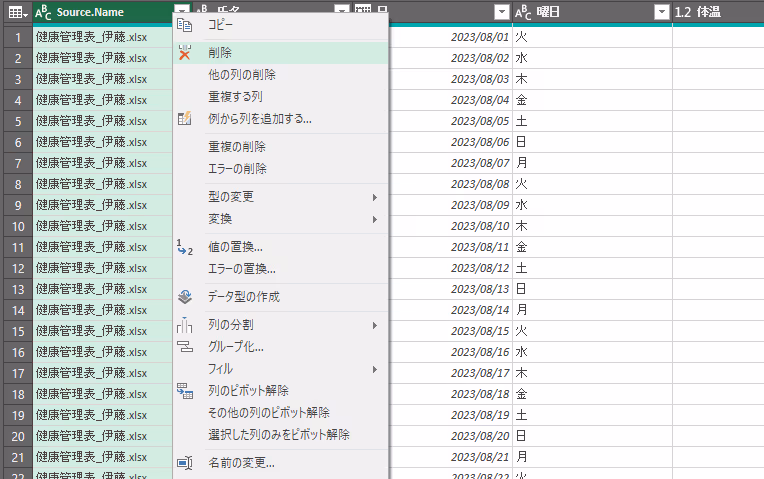Expand the 型の変更 submenu arrow
The height and width of the screenshot is (479, 764).
click(x=375, y=197)
